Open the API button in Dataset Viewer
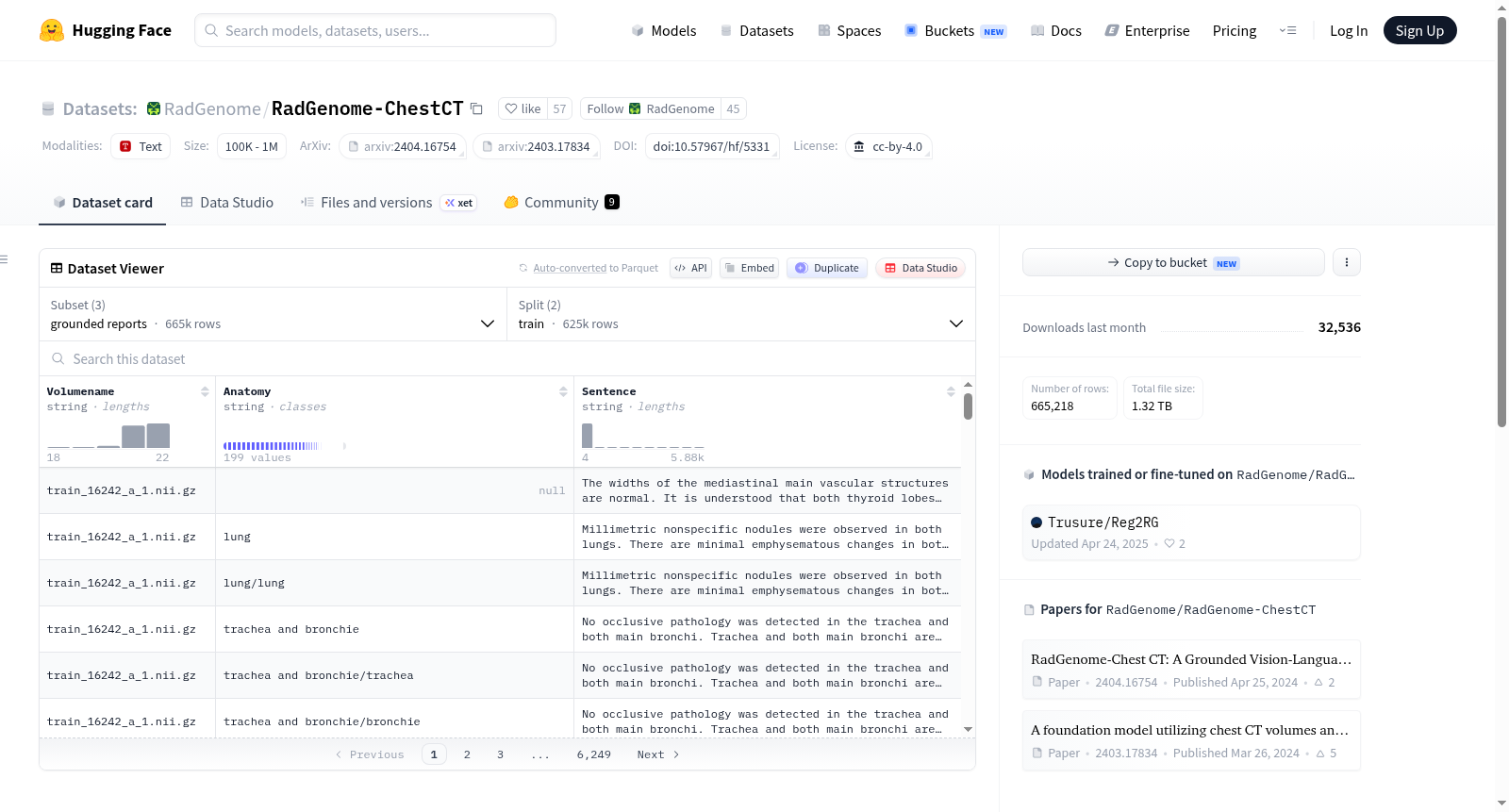Viewport: 1509px width, 812px height. coord(690,268)
